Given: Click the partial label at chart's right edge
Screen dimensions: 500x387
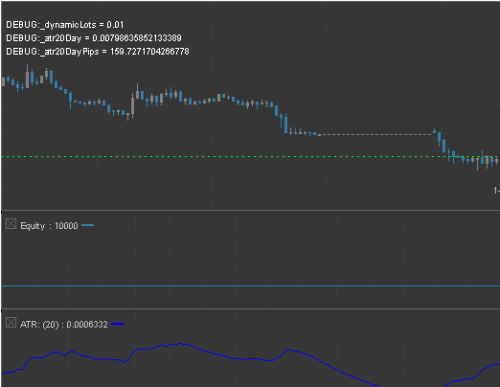Looking at the screenshot, I should pos(497,190).
